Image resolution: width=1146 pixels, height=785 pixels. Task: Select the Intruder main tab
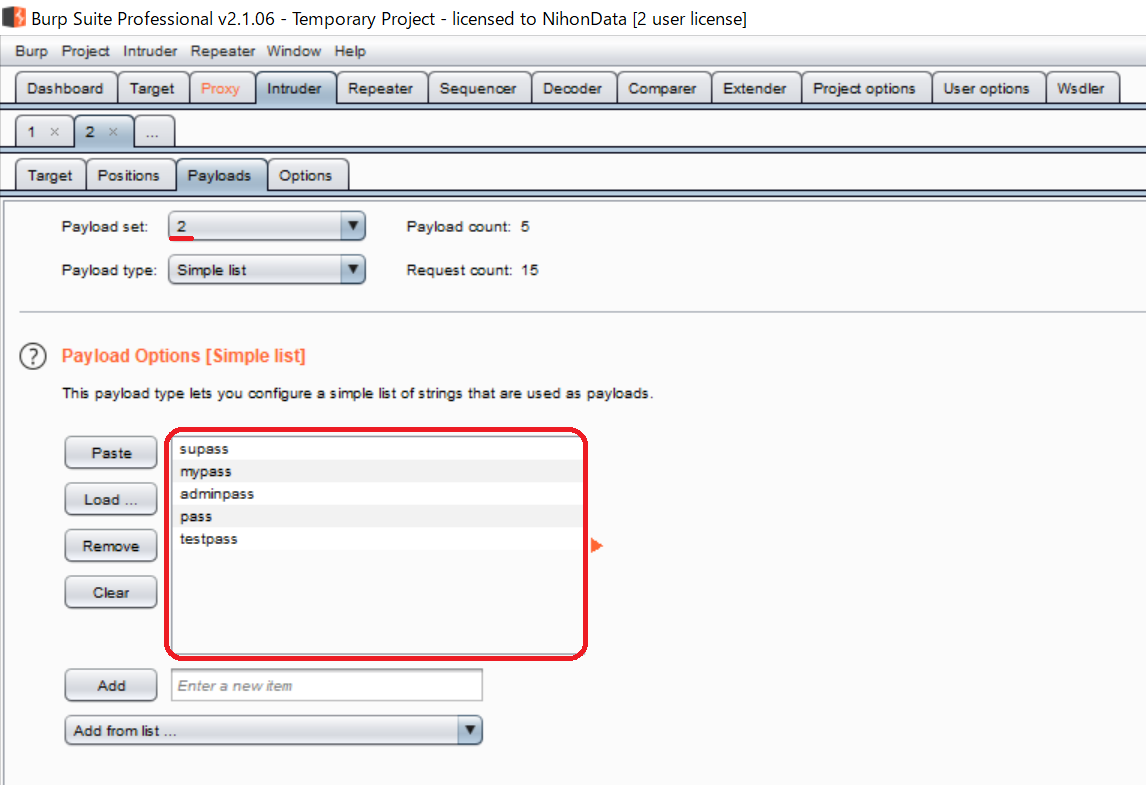tap(295, 88)
